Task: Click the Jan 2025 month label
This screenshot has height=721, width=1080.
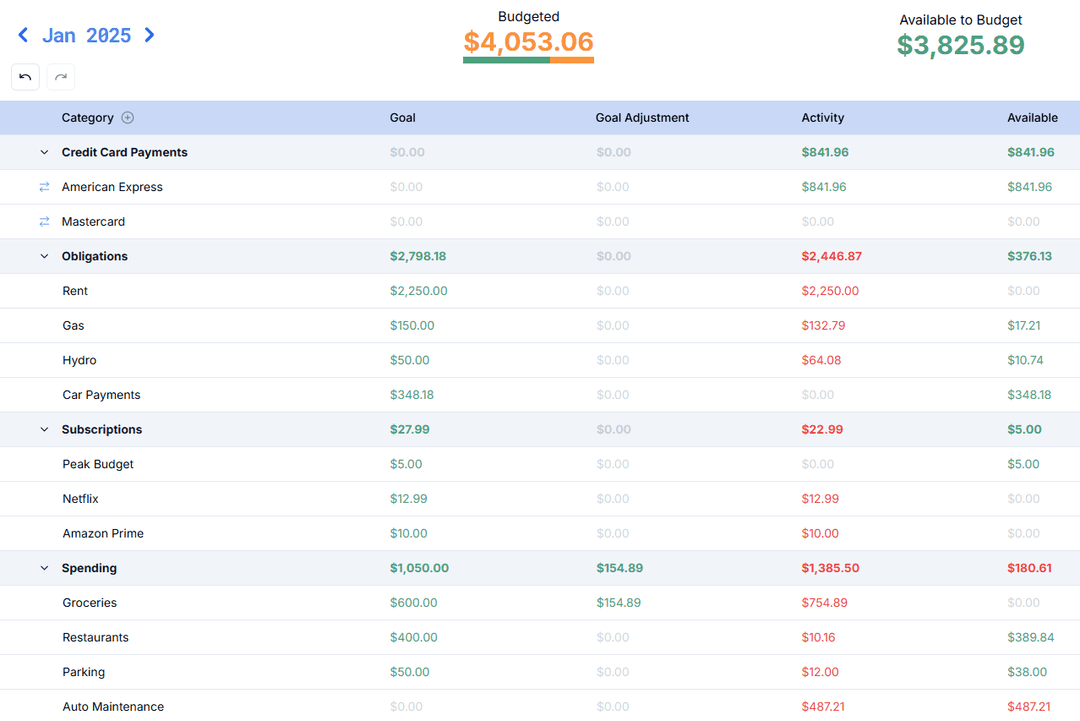Action: pyautogui.click(x=86, y=35)
